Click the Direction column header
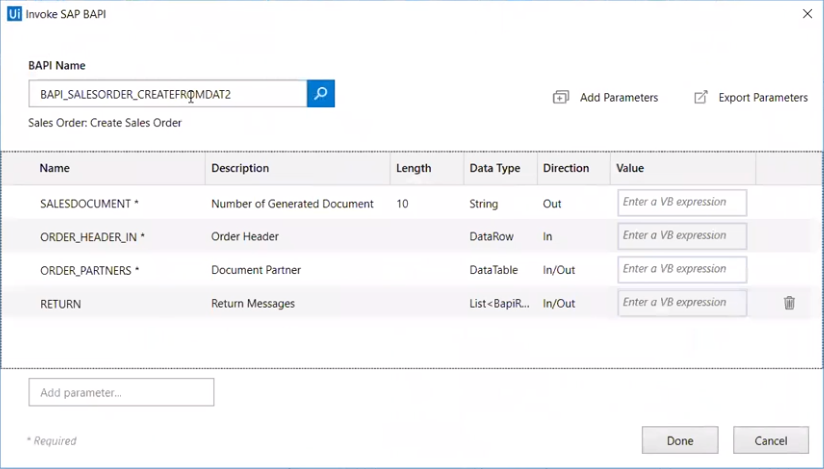 [566, 168]
